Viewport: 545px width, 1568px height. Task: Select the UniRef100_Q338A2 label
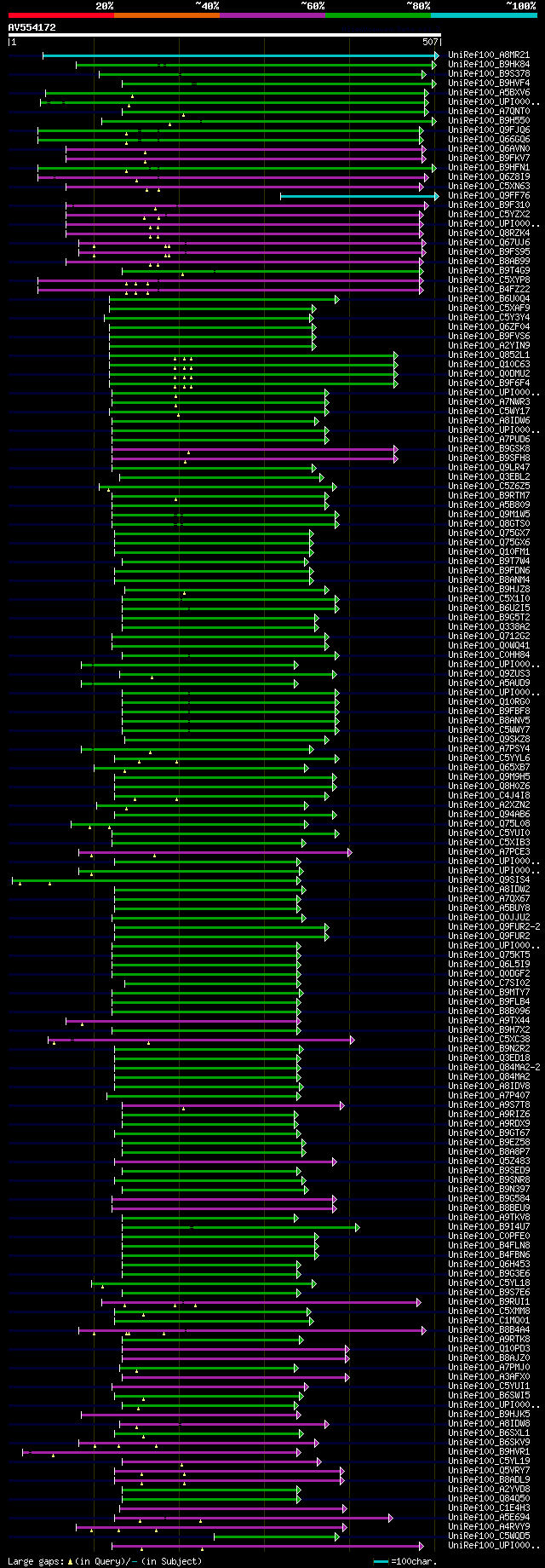pos(489,627)
